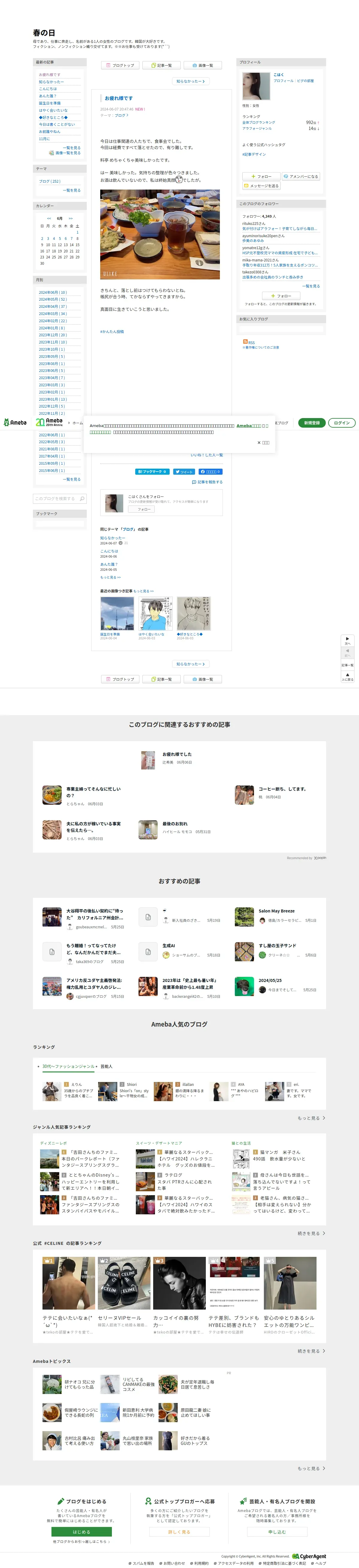Image resolution: width=359 pixels, height=1568 pixels.
Task: Select the 30代〜ファッションジャンル ranking tab
Action: click(x=68, y=1066)
